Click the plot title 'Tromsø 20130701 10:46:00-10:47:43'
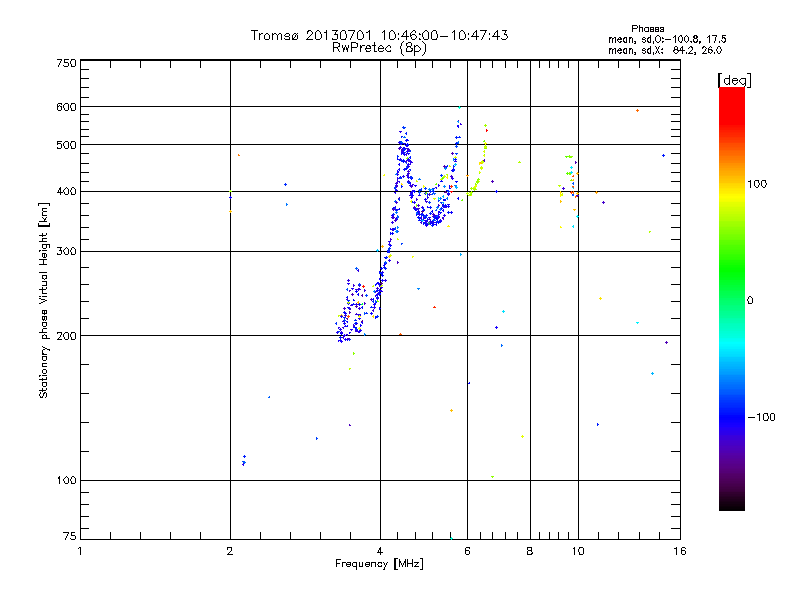This screenshot has height=600, width=800. coord(379,35)
